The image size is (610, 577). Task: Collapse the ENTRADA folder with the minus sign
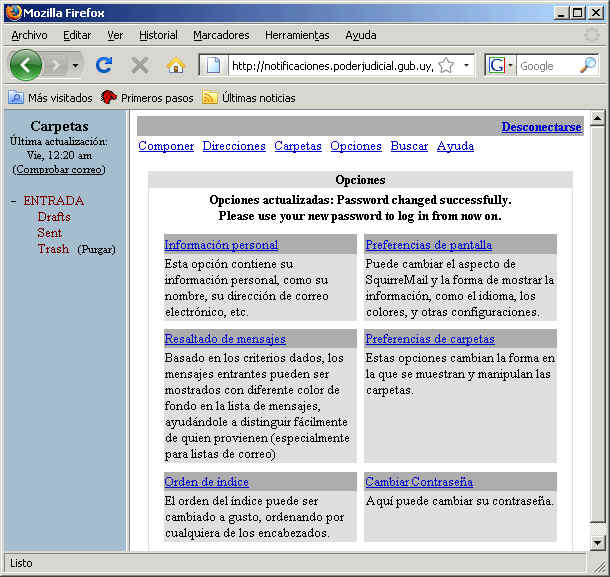[x=14, y=201]
